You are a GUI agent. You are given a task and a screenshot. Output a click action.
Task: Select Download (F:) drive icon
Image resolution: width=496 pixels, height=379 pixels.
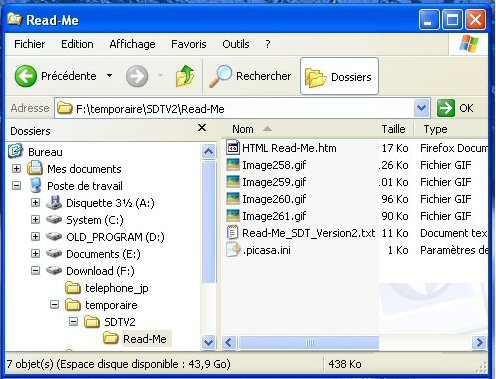(x=54, y=270)
